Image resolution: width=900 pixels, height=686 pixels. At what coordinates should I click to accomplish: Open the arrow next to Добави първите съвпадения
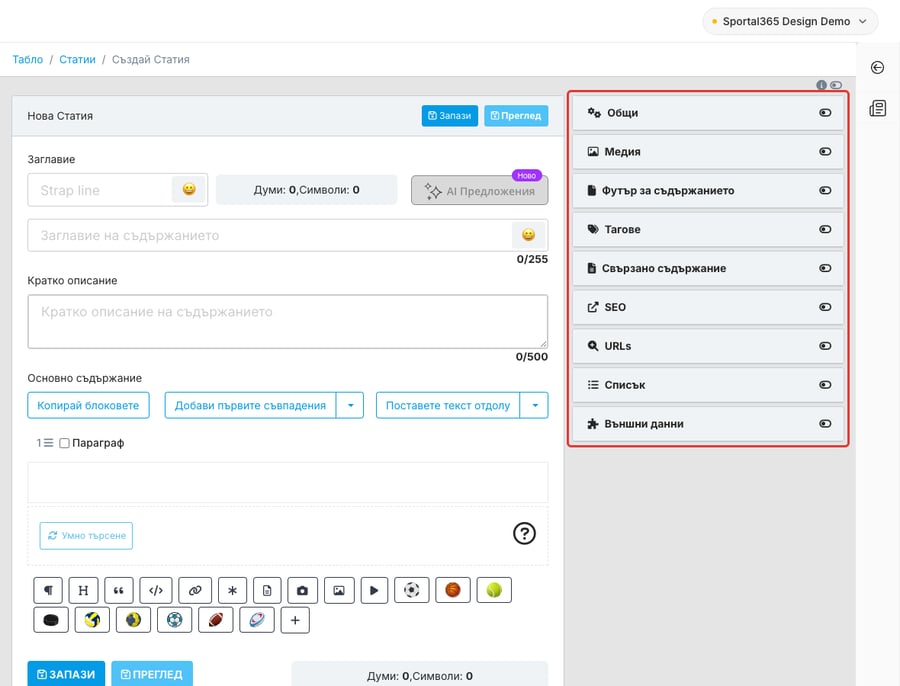pos(350,405)
